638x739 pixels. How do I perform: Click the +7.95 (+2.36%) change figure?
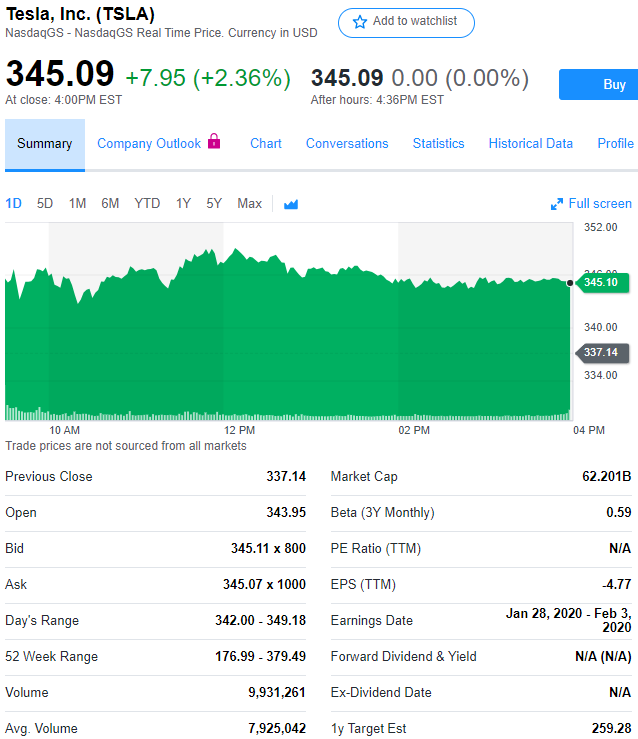point(208,78)
